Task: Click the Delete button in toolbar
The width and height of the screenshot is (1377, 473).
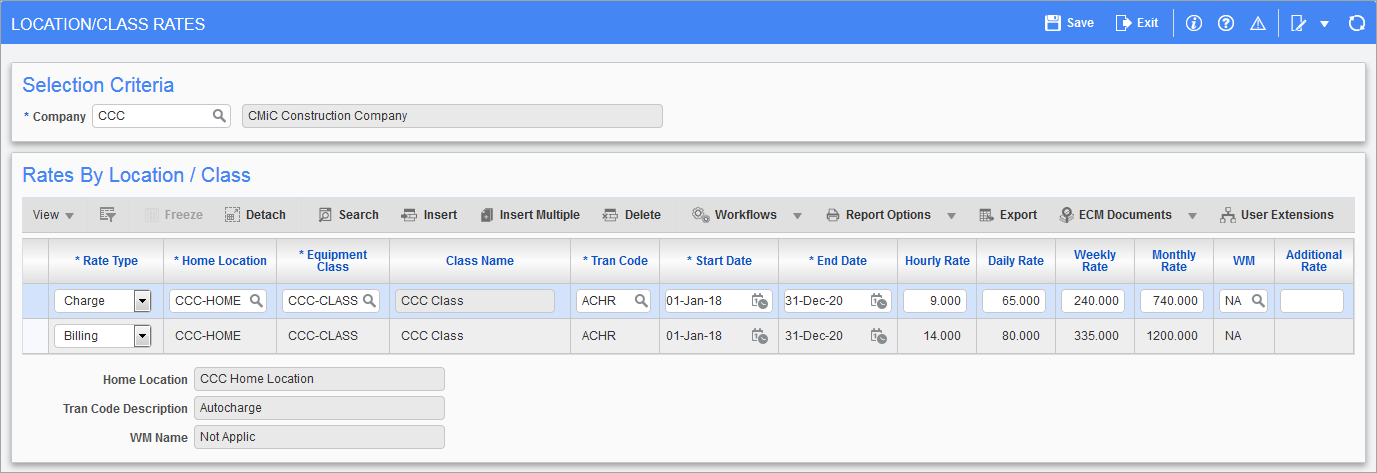Action: tap(632, 215)
